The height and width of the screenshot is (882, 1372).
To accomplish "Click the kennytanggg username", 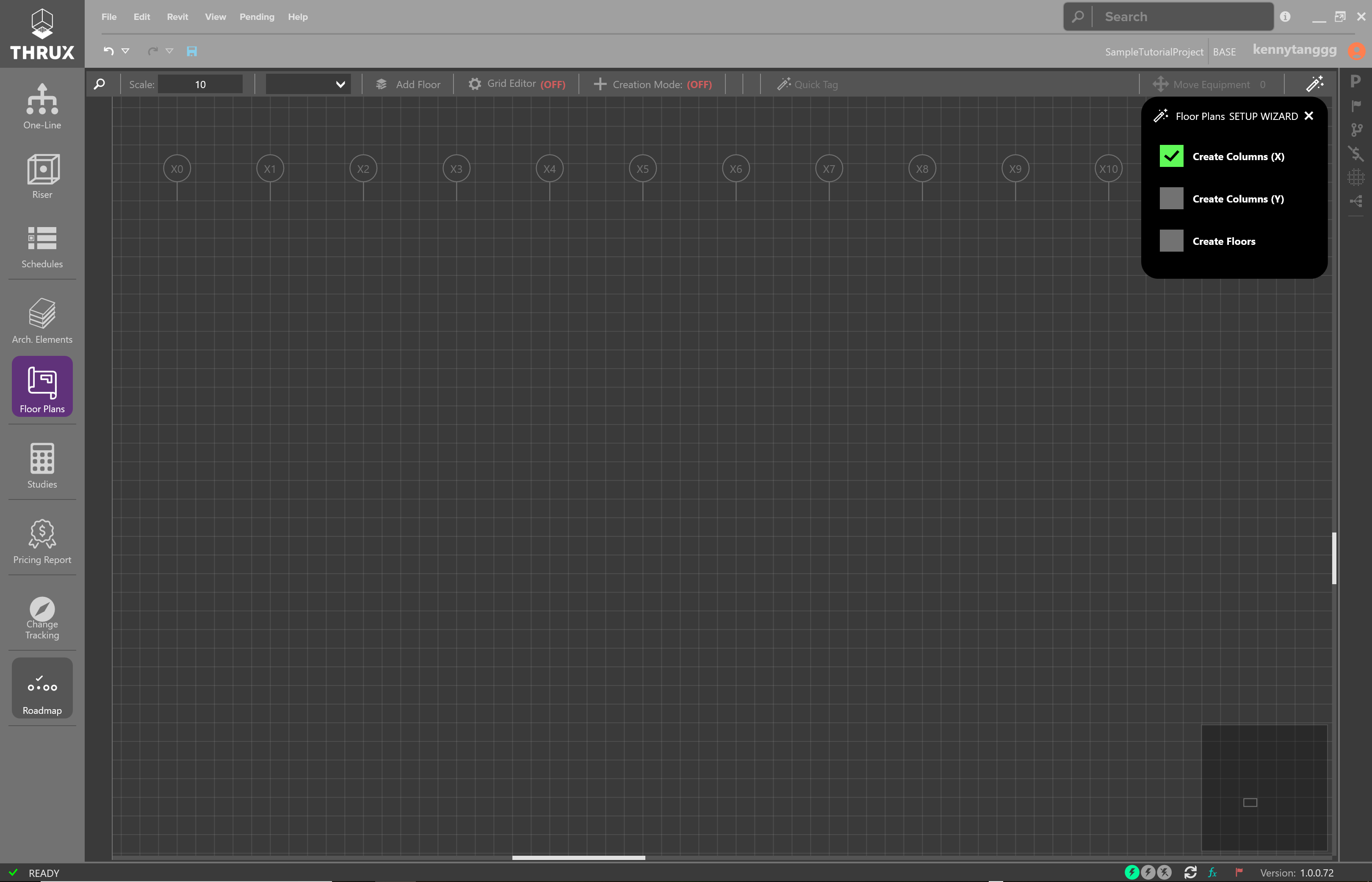I will (x=1295, y=50).
